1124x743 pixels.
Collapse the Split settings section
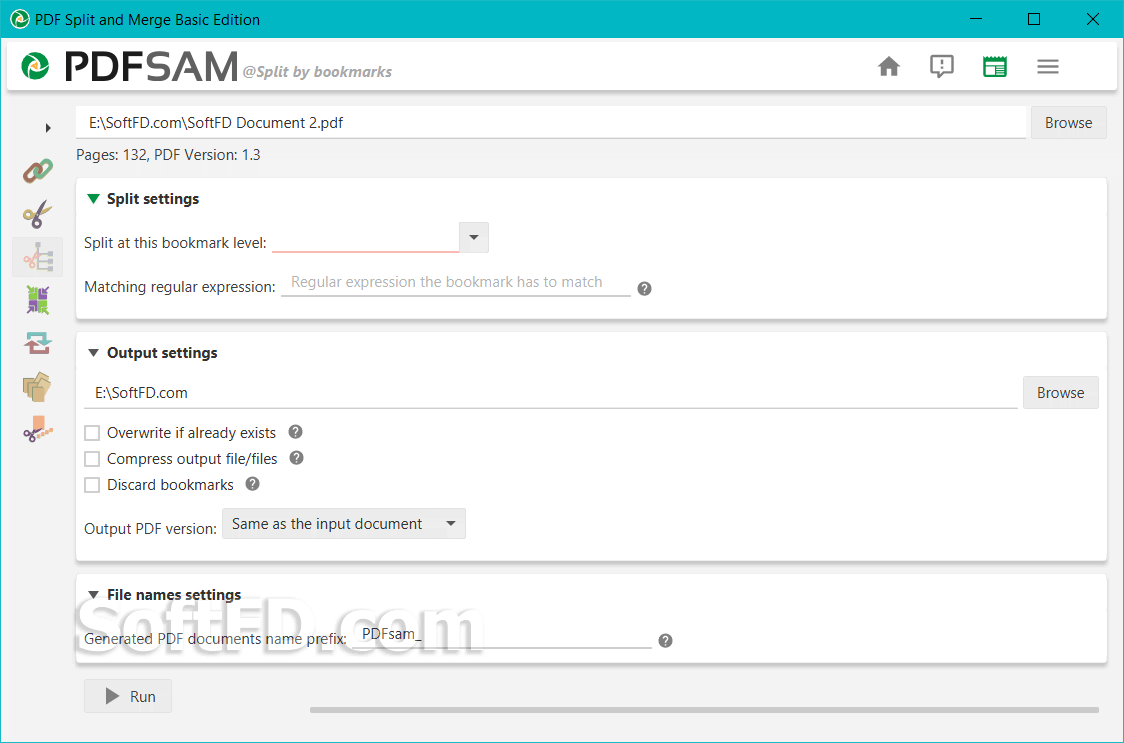click(x=93, y=199)
